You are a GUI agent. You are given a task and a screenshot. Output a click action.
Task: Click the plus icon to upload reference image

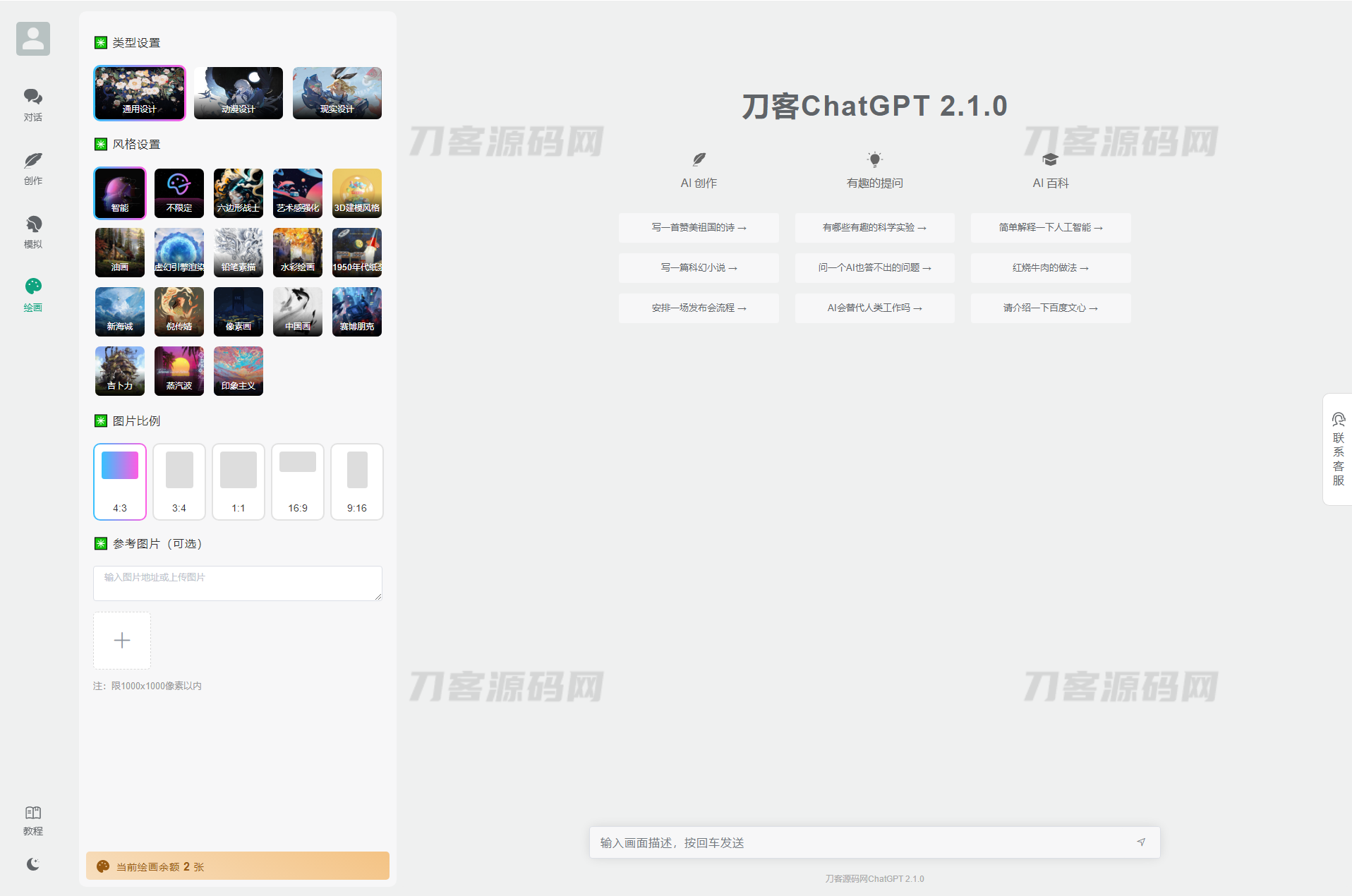pyautogui.click(x=121, y=640)
